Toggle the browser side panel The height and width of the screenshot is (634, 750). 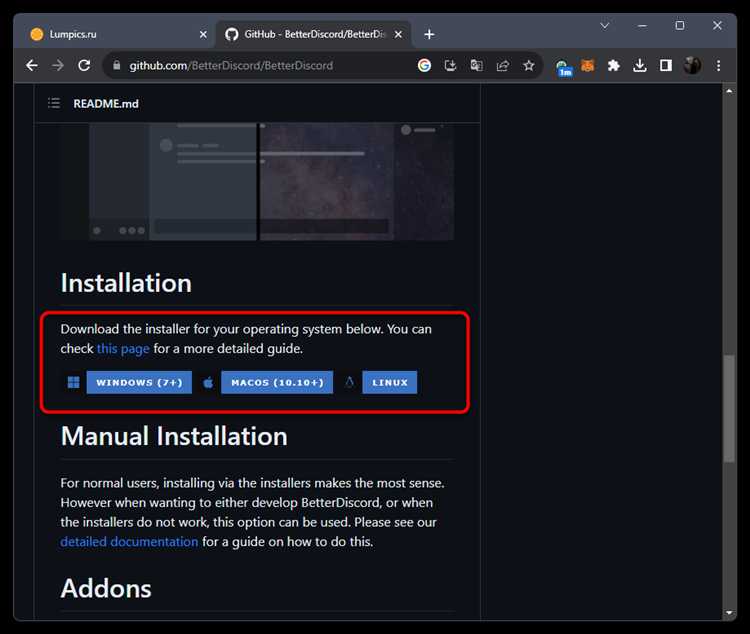click(x=666, y=66)
